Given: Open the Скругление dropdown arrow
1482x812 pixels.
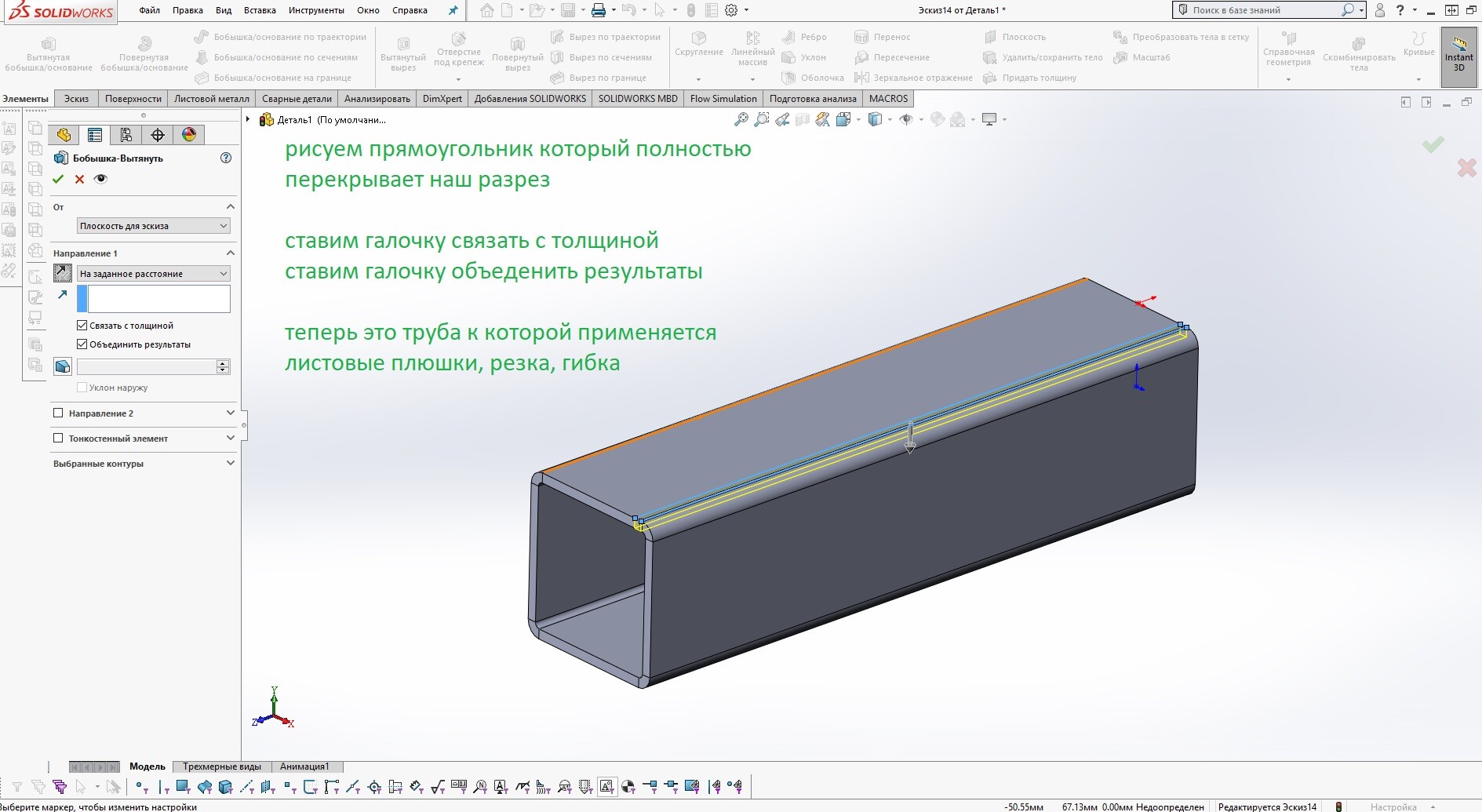Looking at the screenshot, I should (698, 78).
